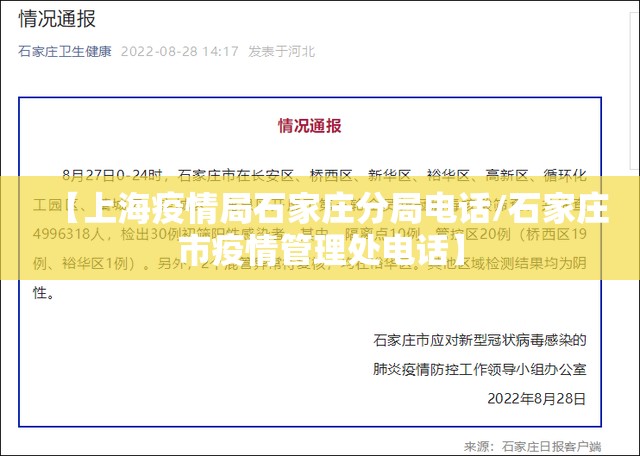Click the source credit 石家庄日报客户端
Screen dimensions: 640x456
point(551,445)
